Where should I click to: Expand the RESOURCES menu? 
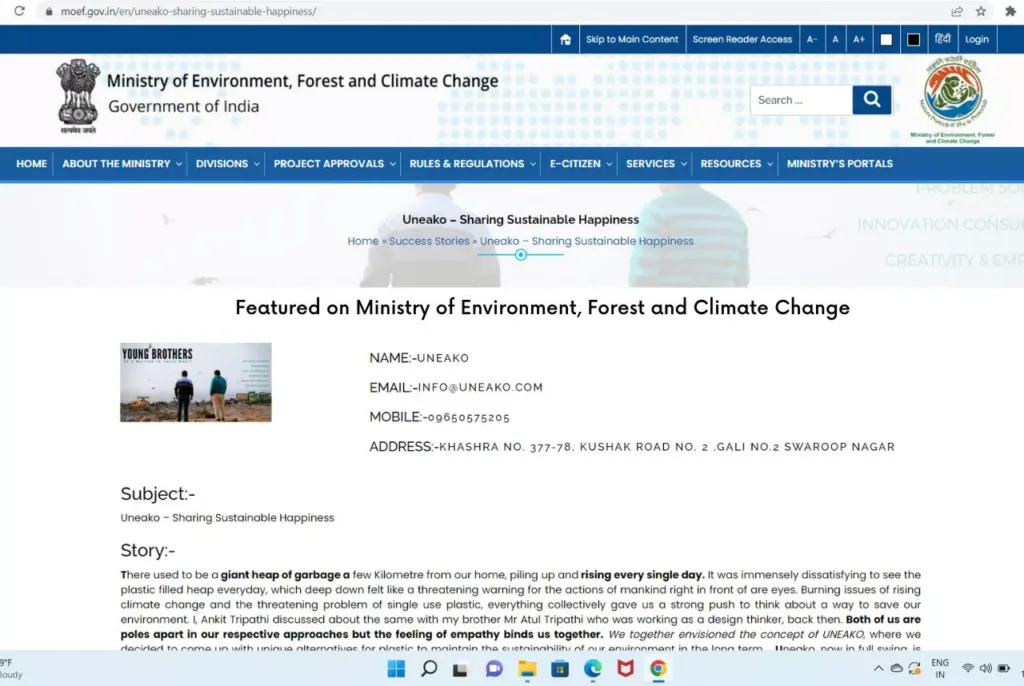point(737,164)
